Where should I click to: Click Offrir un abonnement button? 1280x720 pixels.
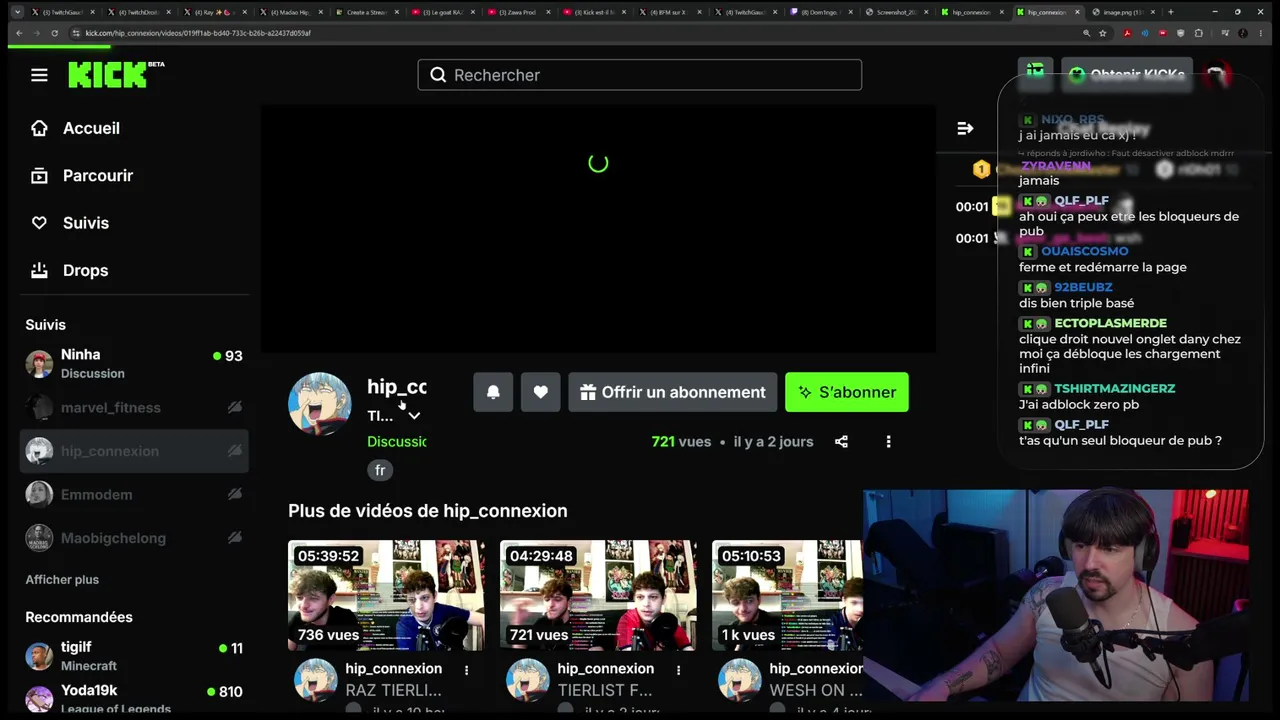[x=672, y=392]
